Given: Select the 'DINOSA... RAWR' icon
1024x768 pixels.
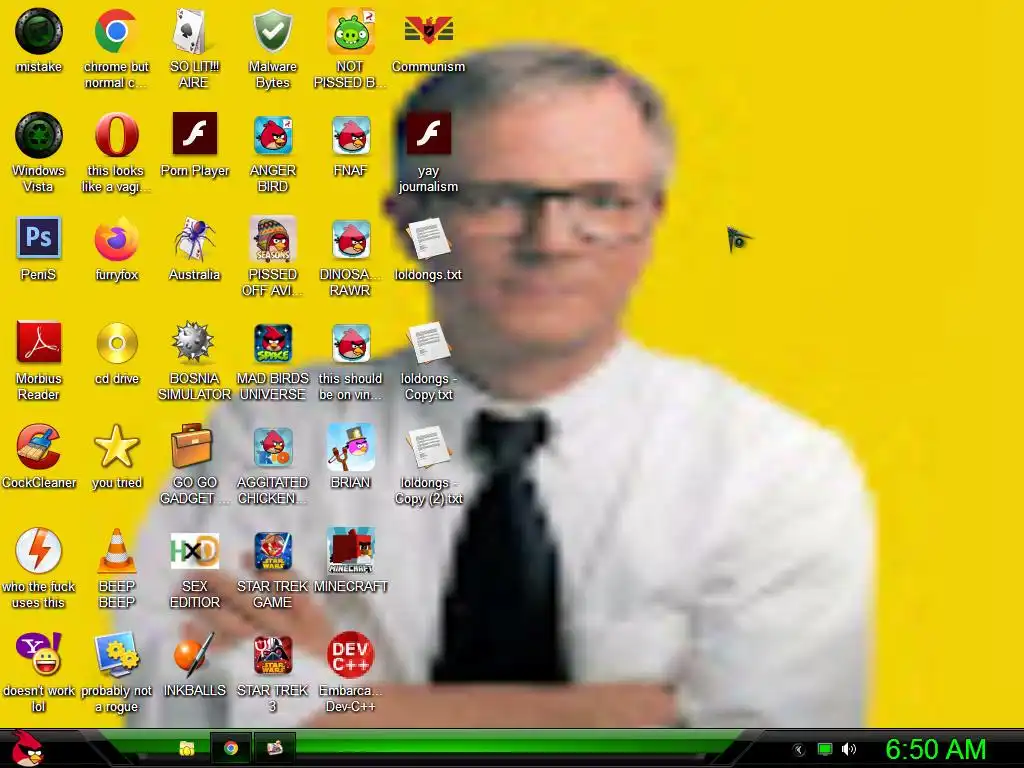Looking at the screenshot, I should (351, 239).
